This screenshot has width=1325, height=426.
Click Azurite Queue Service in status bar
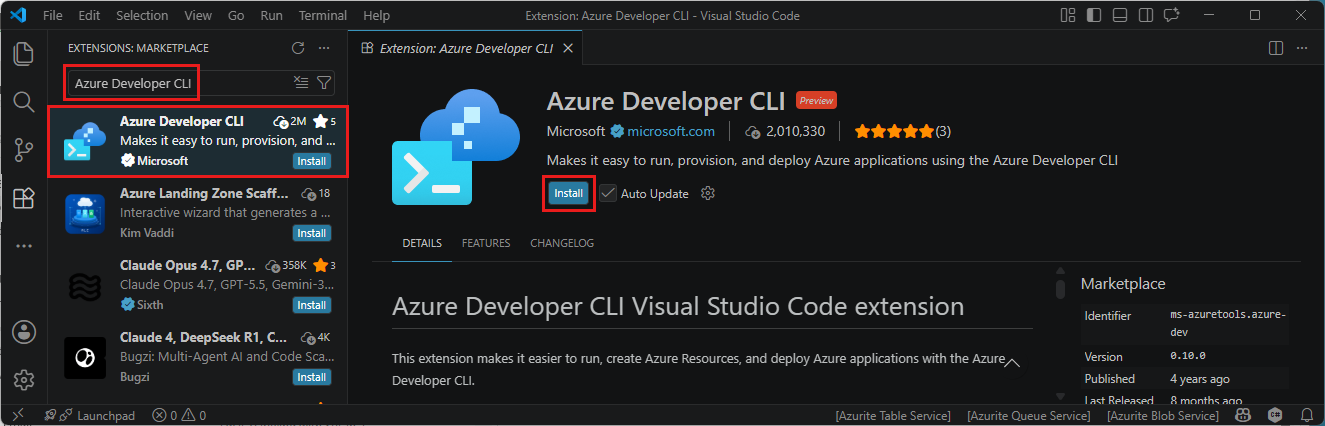pos(1028,415)
